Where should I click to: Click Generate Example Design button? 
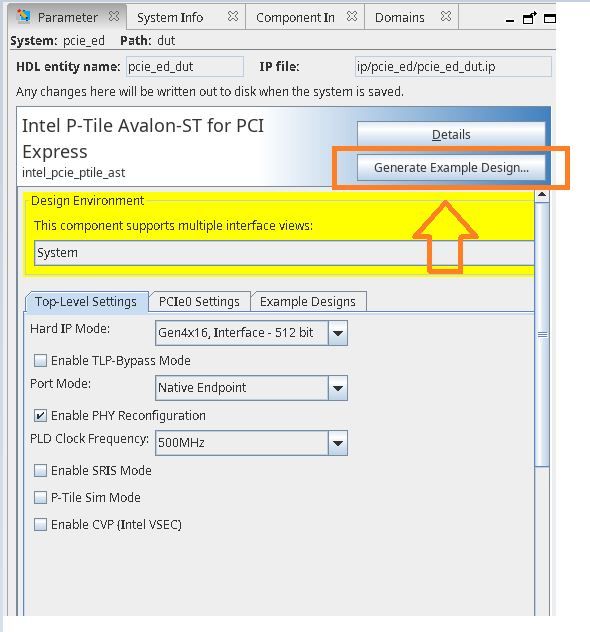pos(451,167)
